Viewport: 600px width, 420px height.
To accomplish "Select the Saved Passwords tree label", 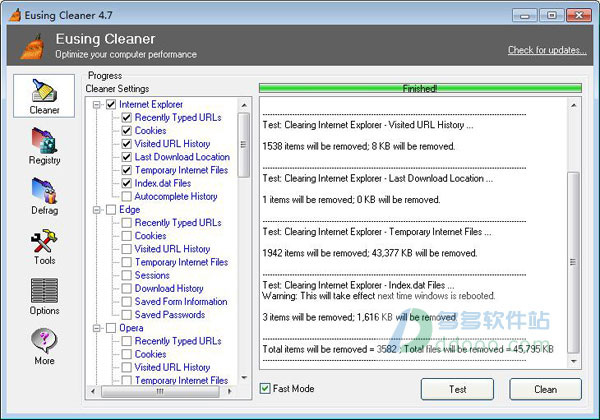I will click(x=170, y=314).
